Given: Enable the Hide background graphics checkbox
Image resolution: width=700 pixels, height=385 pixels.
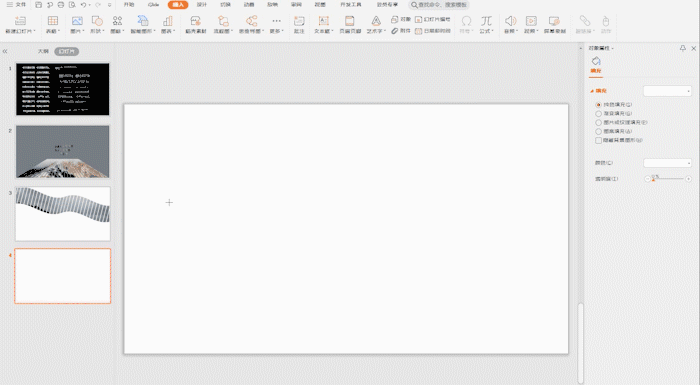Looking at the screenshot, I should coord(598,140).
